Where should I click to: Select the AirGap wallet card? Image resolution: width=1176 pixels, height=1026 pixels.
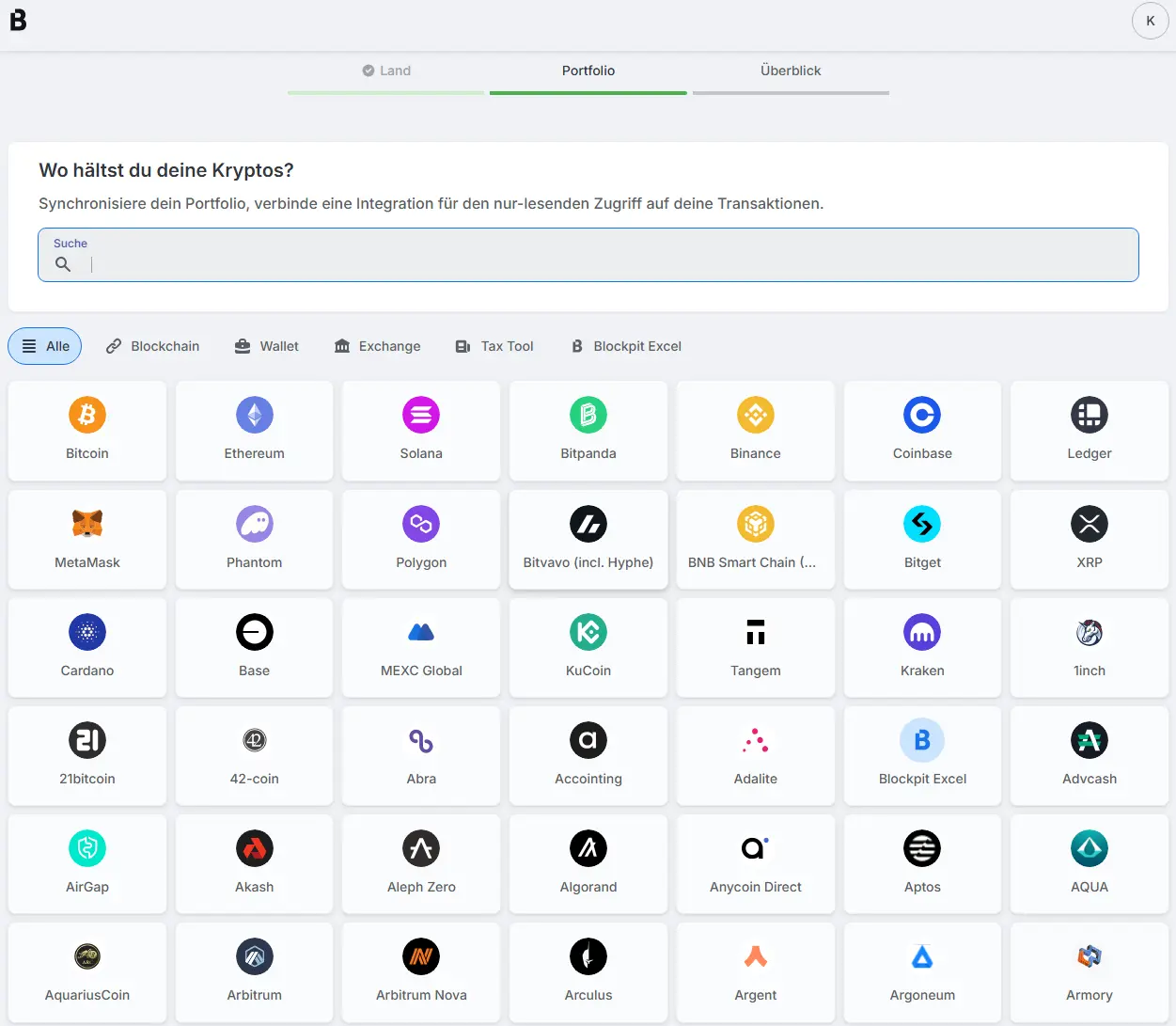[x=87, y=864]
